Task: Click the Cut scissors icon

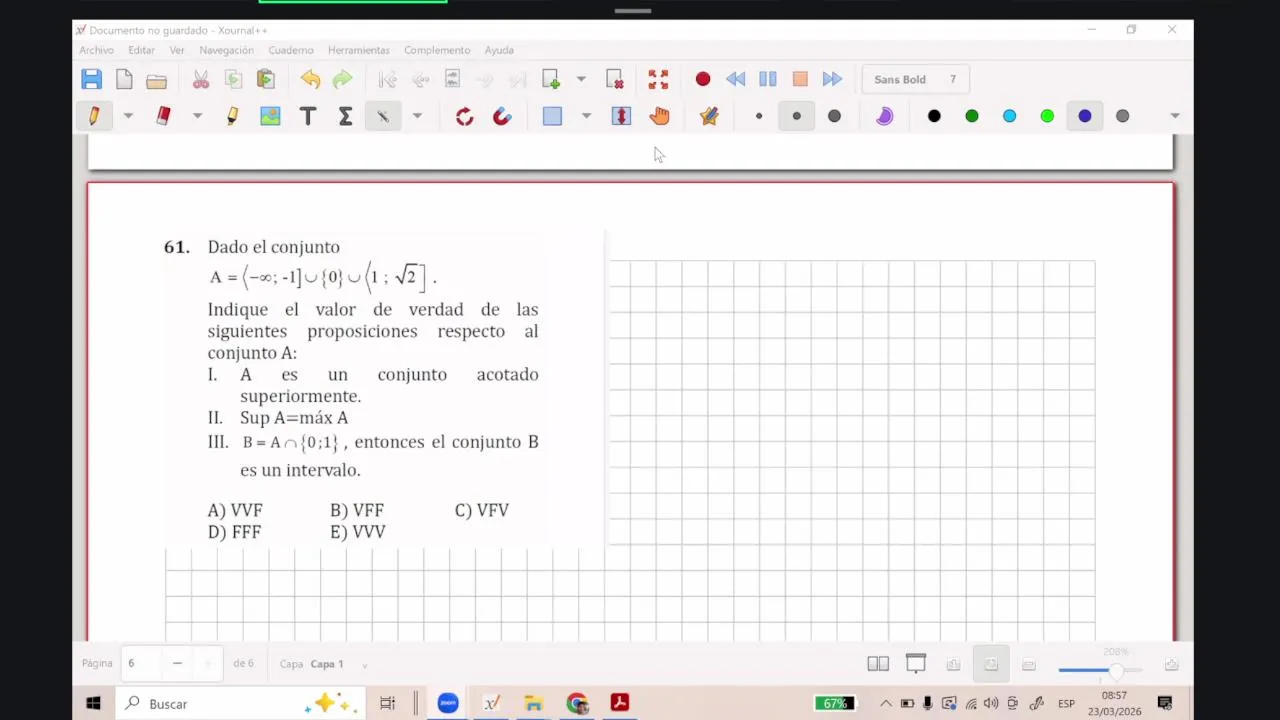Action: [201, 79]
